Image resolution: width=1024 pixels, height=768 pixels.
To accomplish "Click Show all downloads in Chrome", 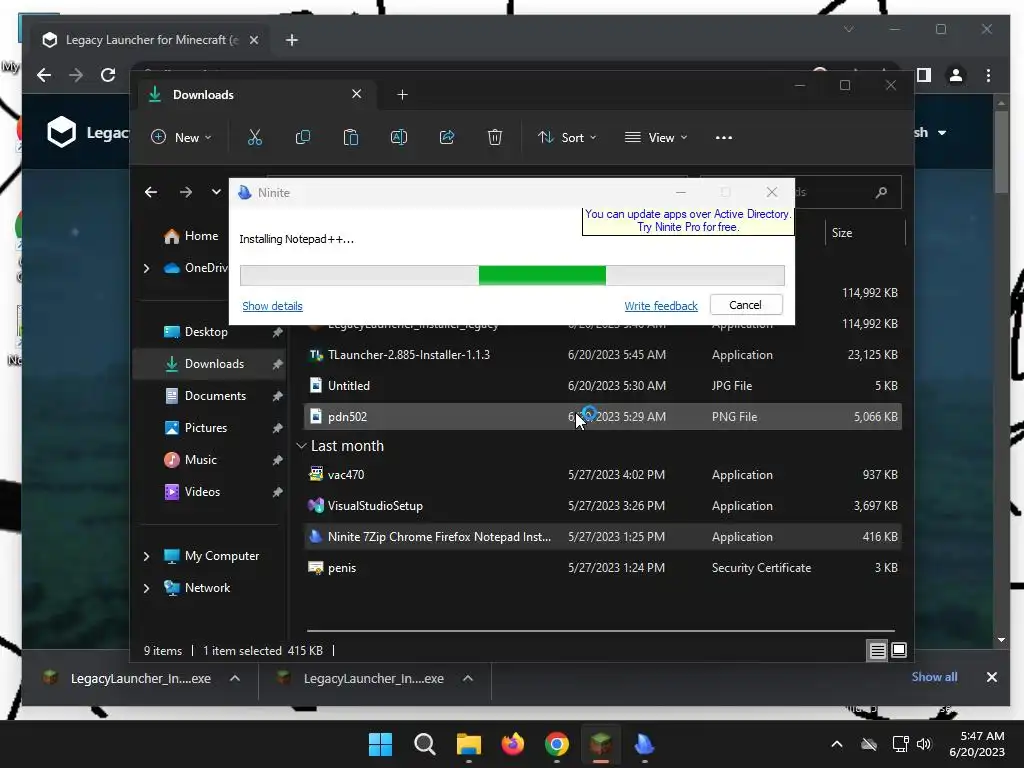I will (934, 677).
